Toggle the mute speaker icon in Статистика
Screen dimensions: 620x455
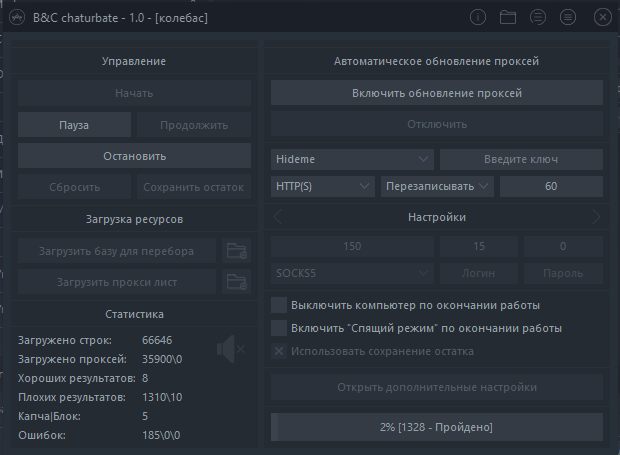tap(231, 349)
